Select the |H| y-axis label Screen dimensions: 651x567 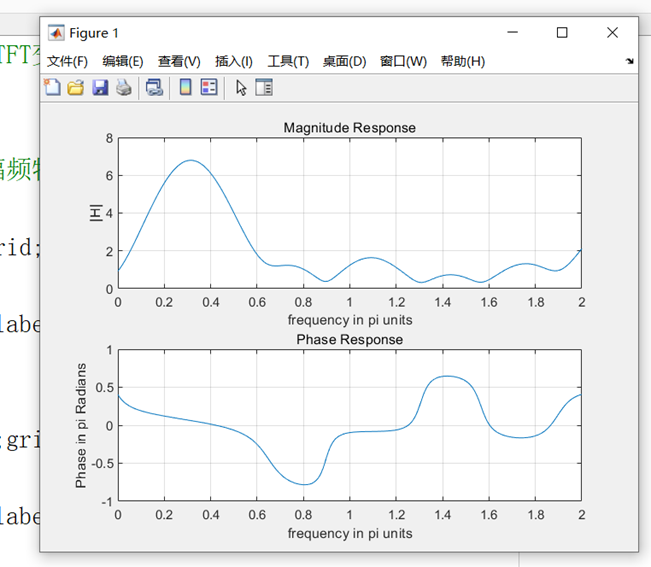(x=96, y=213)
